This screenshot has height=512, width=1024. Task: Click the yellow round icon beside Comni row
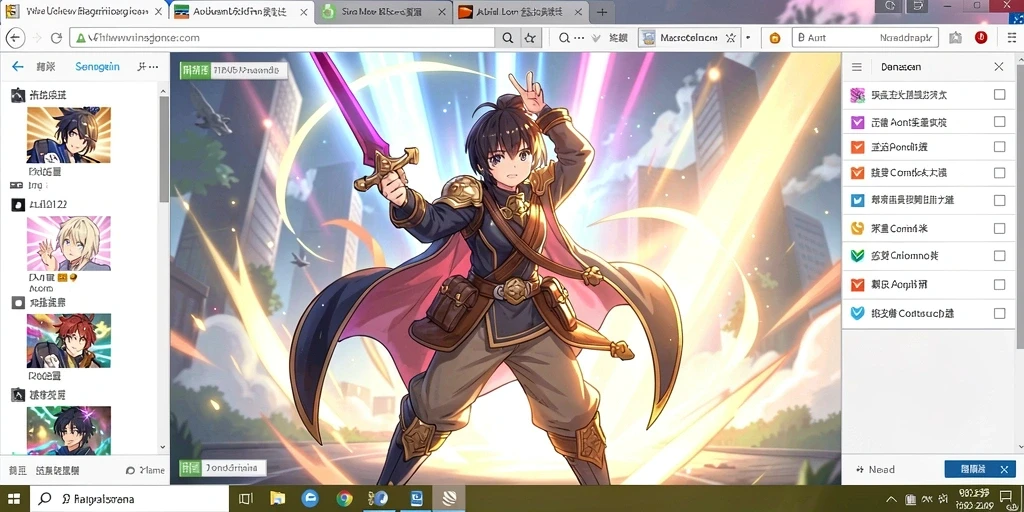coord(858,228)
